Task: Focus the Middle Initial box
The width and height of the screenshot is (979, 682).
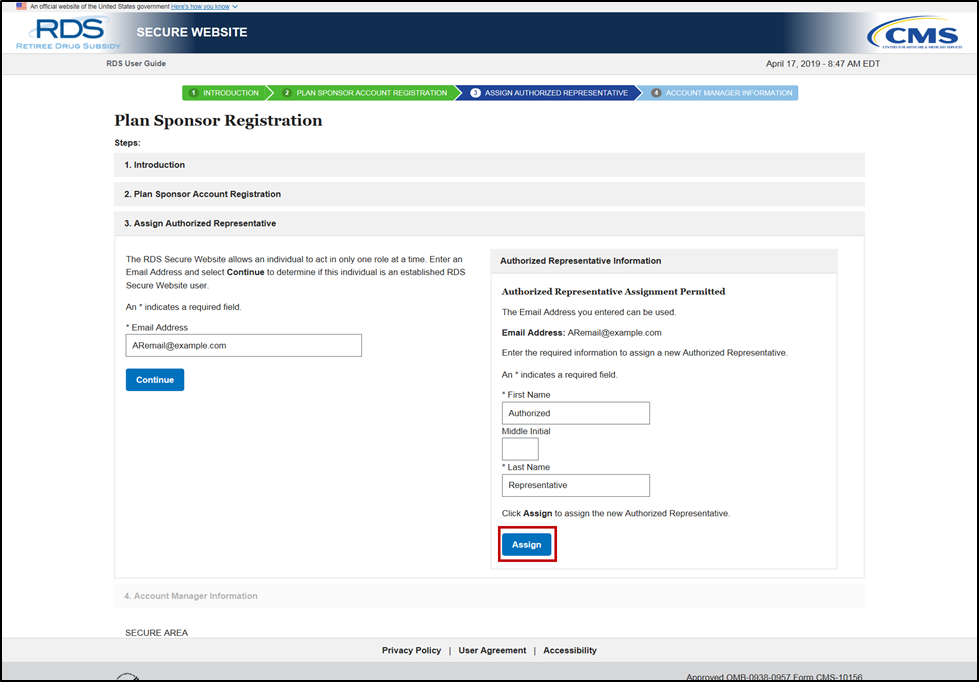Action: point(520,449)
